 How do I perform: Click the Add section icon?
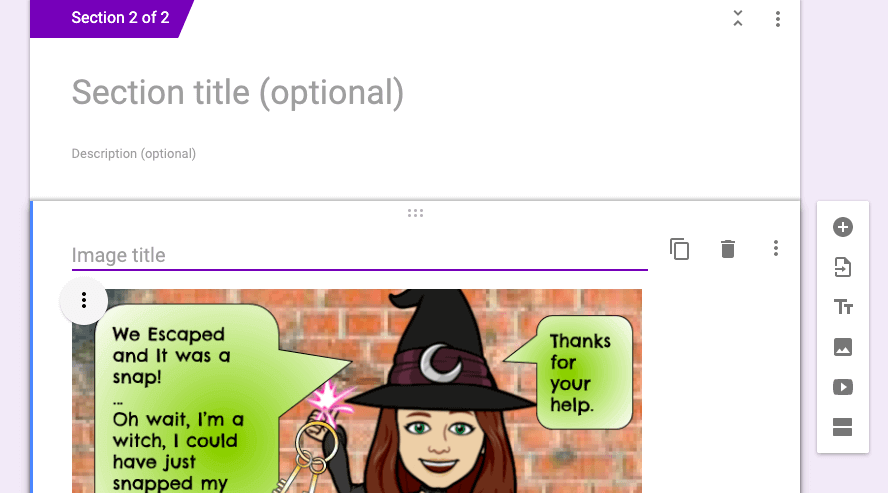pyautogui.click(x=843, y=427)
